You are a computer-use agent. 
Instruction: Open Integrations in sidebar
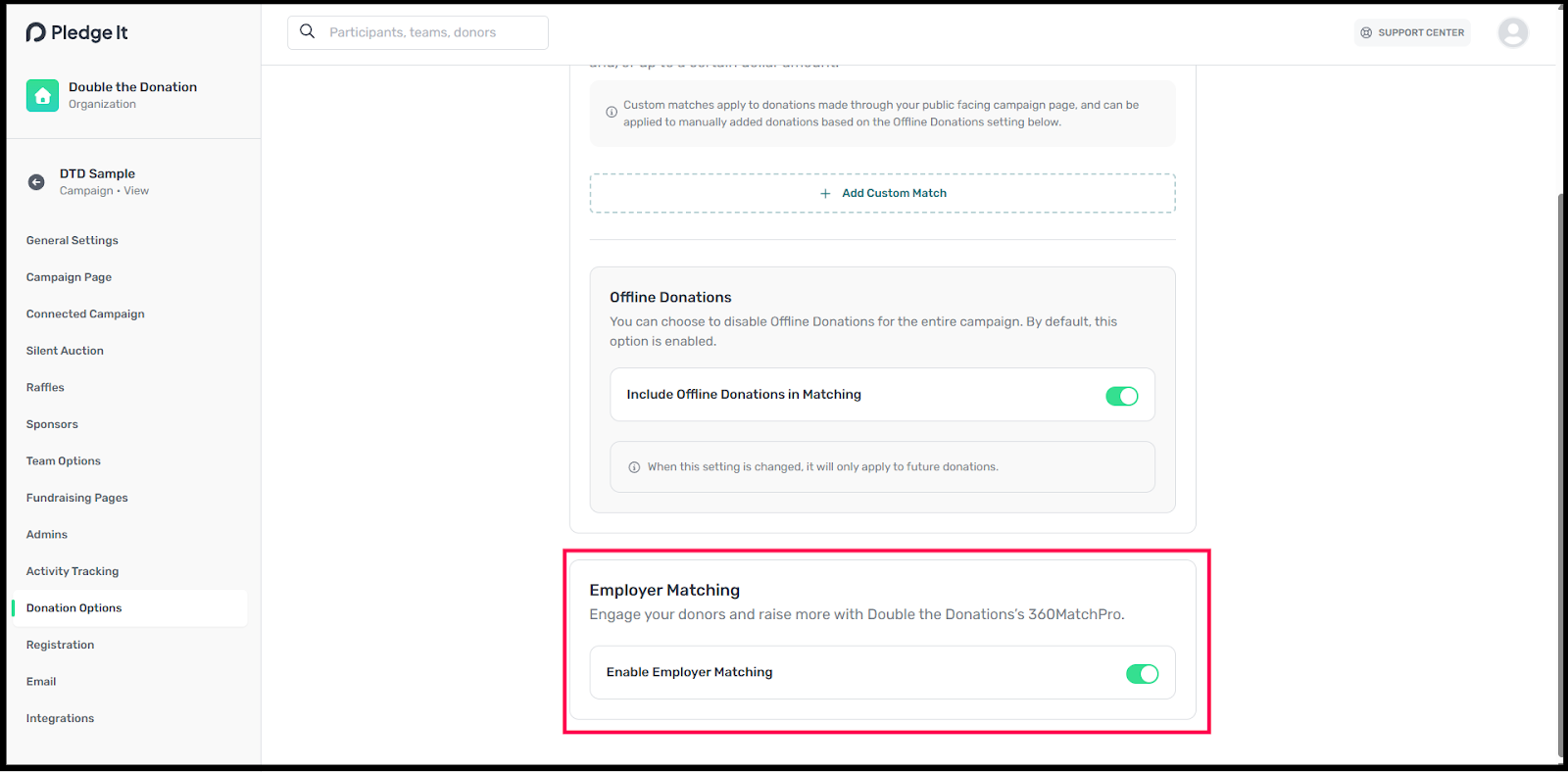pyautogui.click(x=61, y=718)
